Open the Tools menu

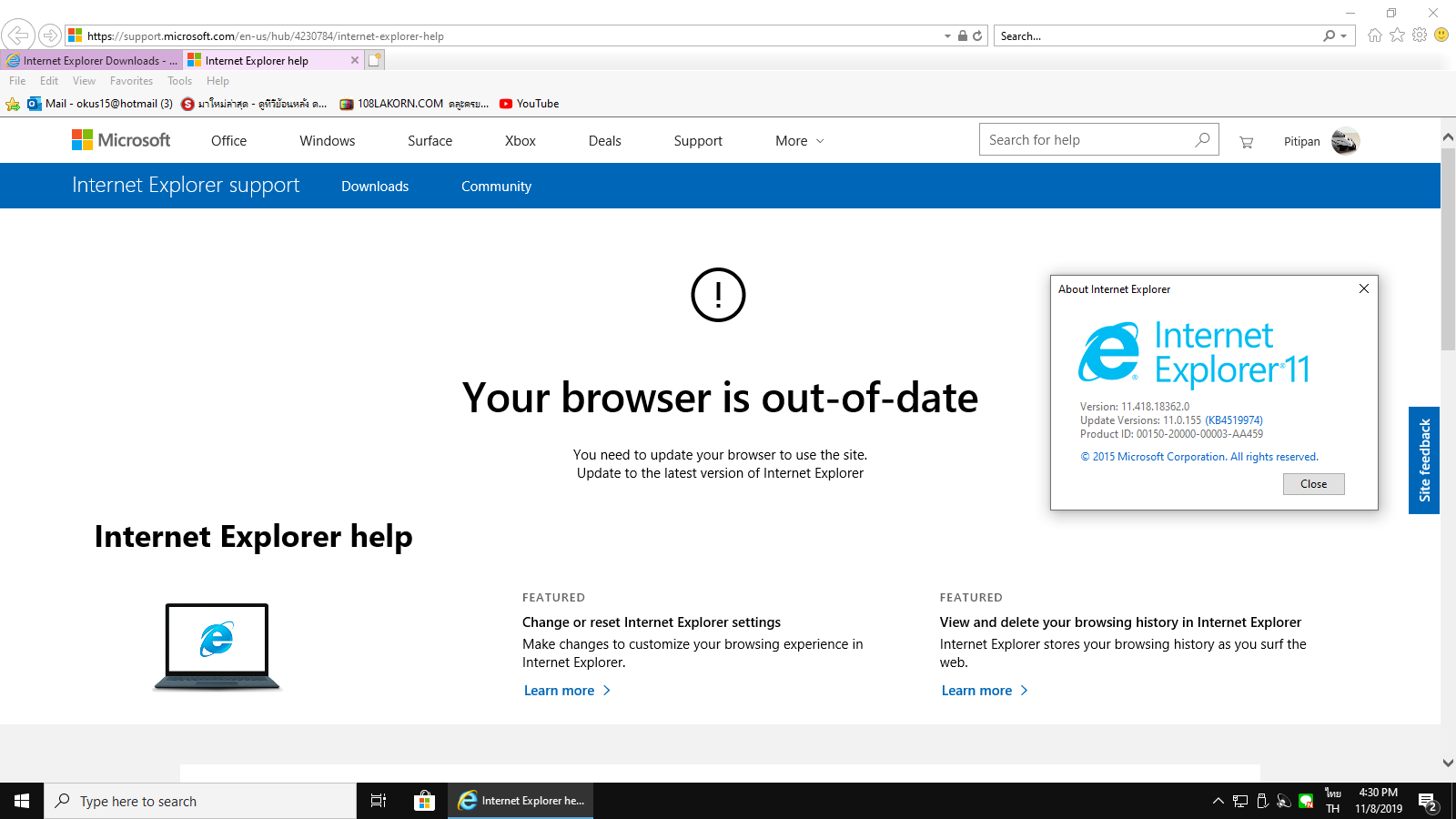pyautogui.click(x=179, y=81)
